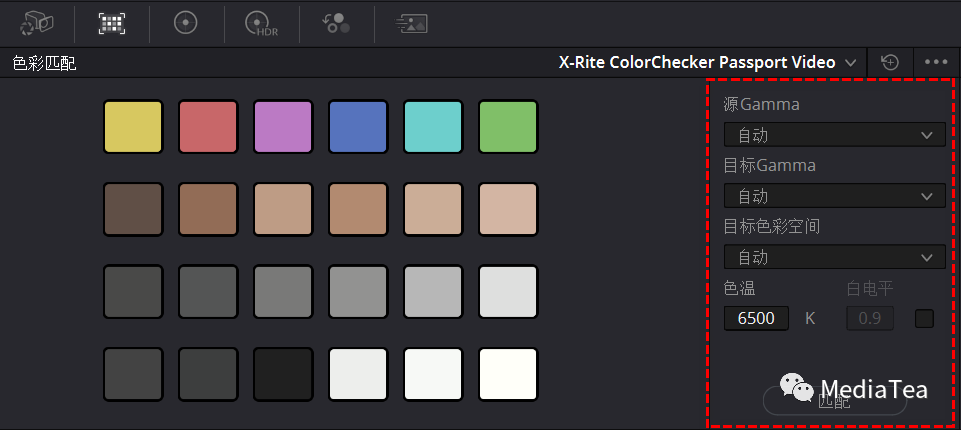
Task: Open the Motion Effects palette icon
Action: [411, 23]
